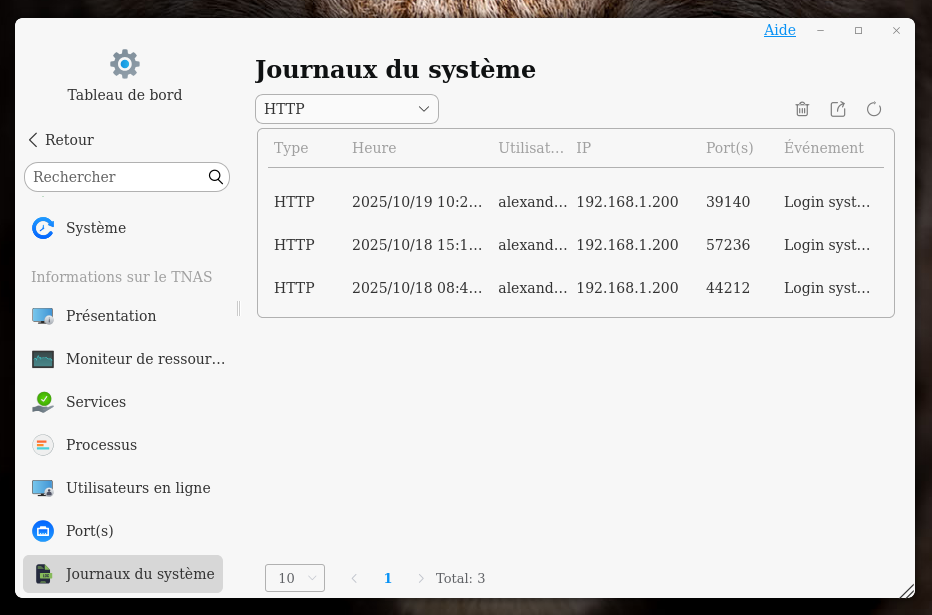Viewport: 932px width, 615px height.
Task: Click into the Rechercher search field
Action: click(117, 177)
